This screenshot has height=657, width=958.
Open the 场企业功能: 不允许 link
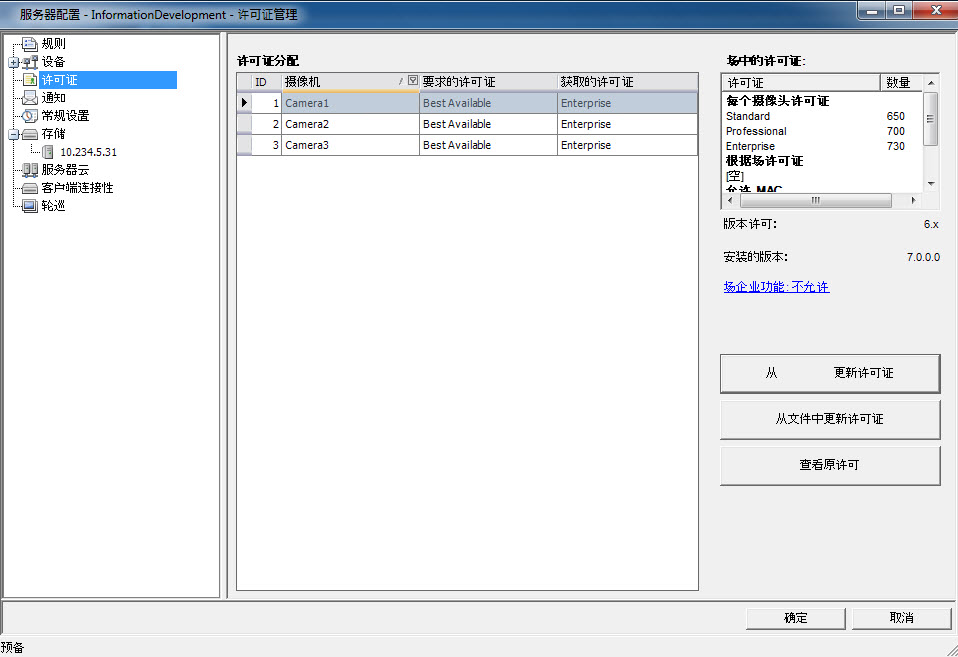click(x=776, y=287)
